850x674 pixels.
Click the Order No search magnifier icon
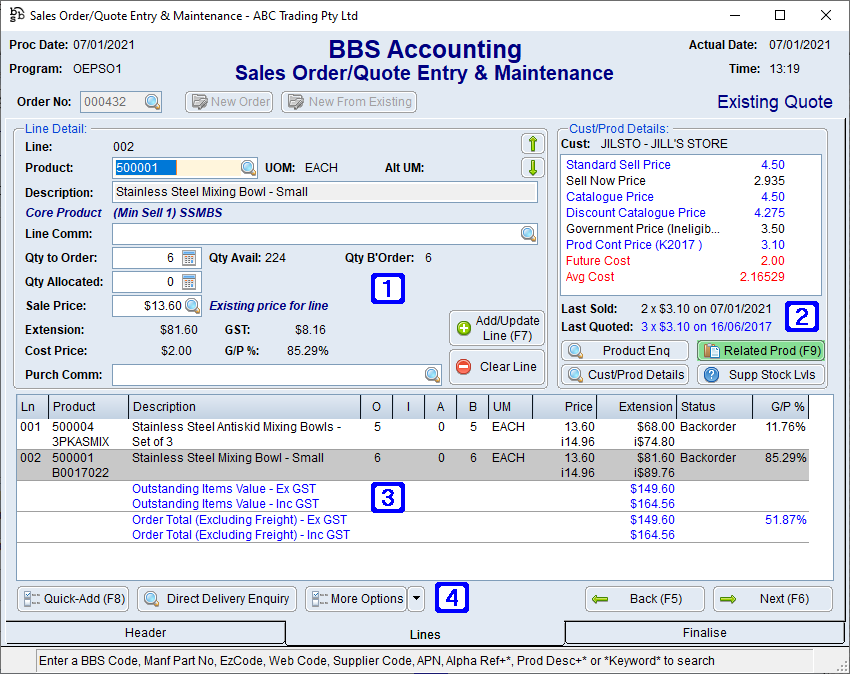[x=152, y=102]
